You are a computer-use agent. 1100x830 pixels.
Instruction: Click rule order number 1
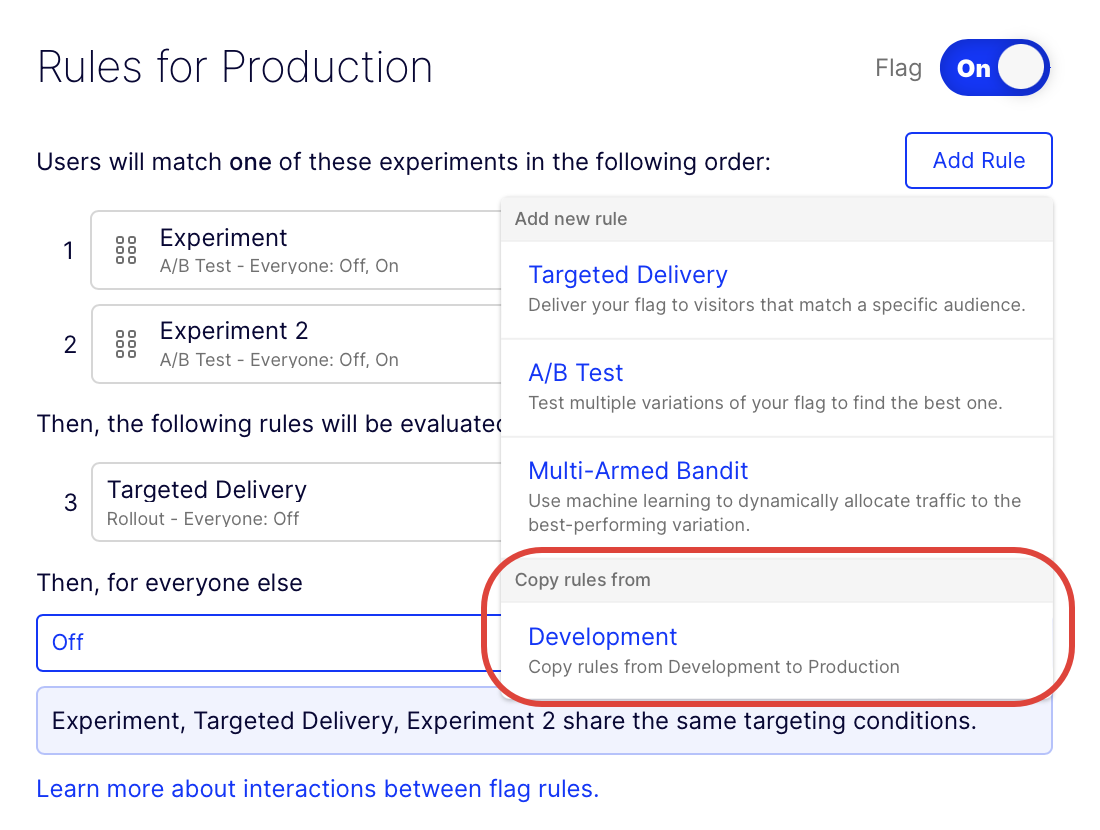69,251
